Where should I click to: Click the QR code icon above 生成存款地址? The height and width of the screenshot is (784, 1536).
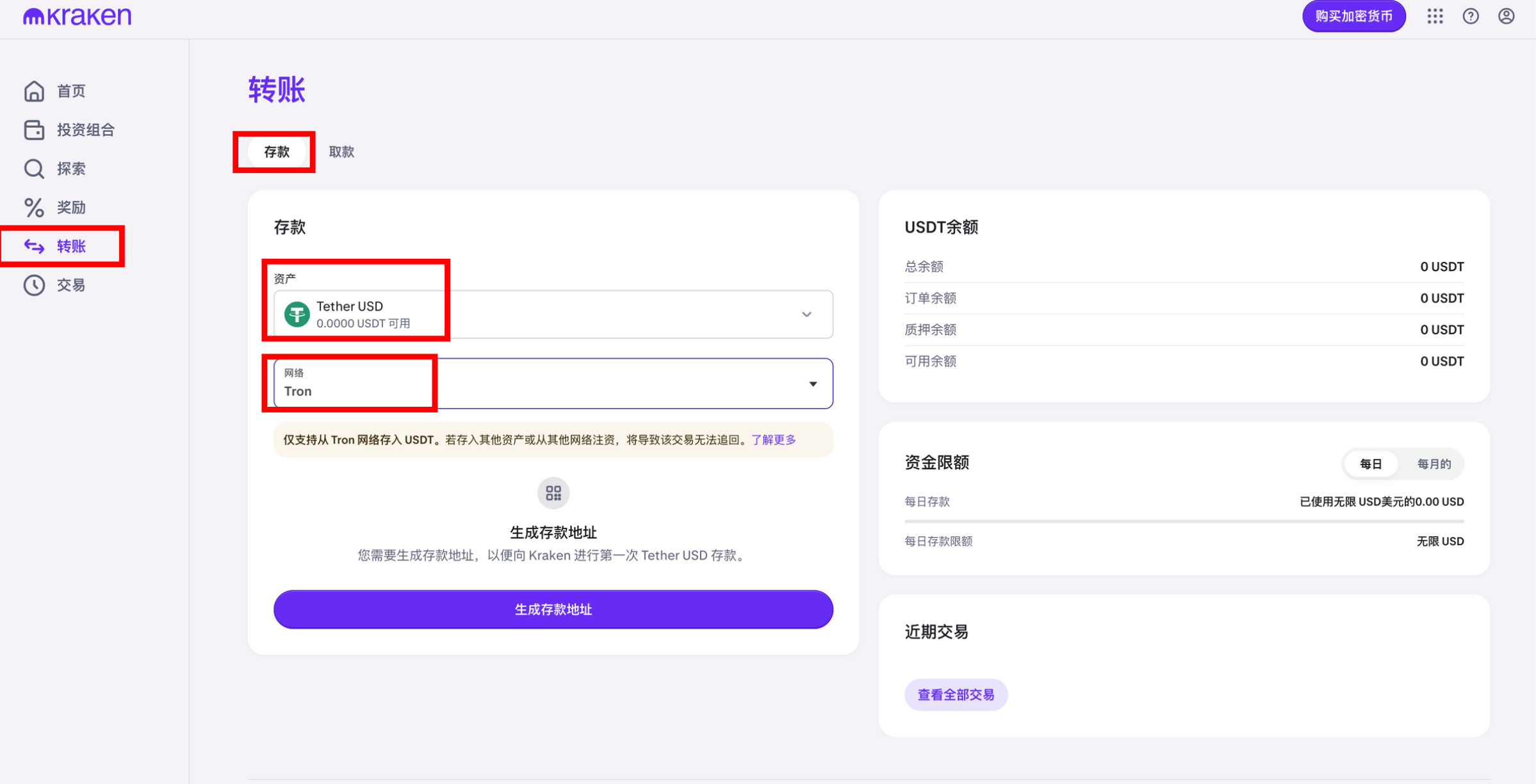tap(553, 493)
